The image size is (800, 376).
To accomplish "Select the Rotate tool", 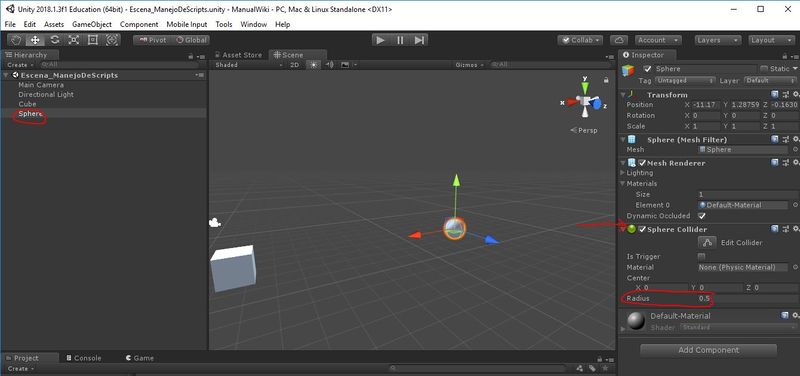I will (55, 40).
